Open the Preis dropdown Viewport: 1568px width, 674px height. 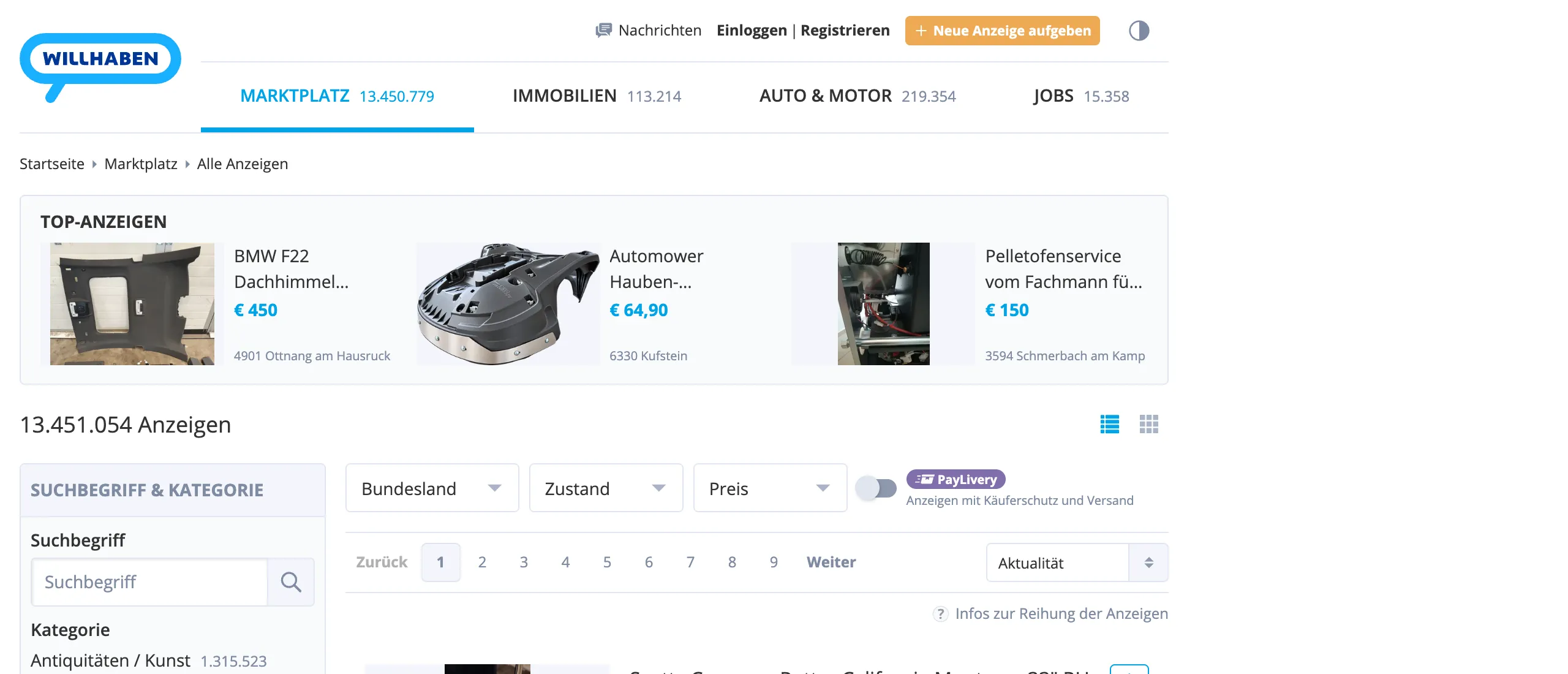click(x=770, y=488)
